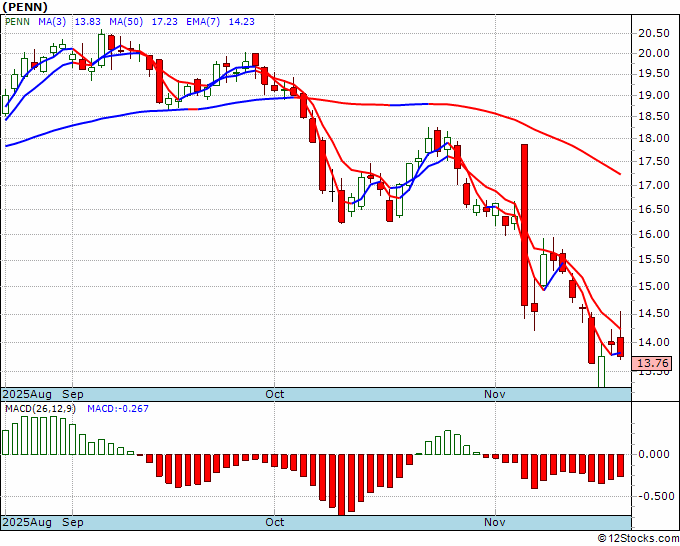Click Nov on price chart date axis
The image size is (680, 546).
coord(495,394)
